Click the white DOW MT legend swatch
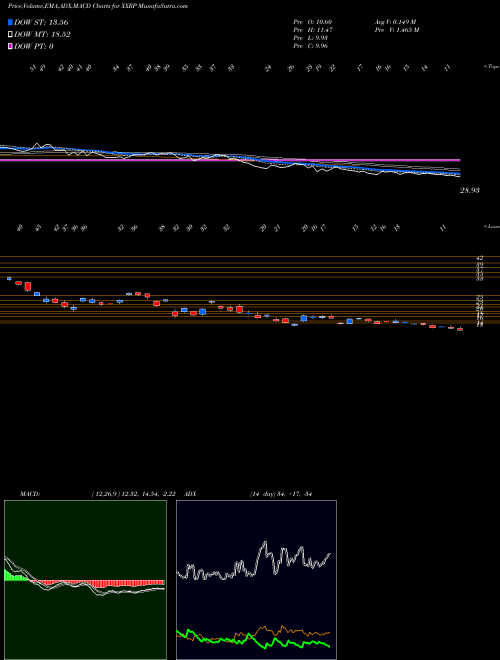Viewport: 500px width, 660px height. click(10, 35)
